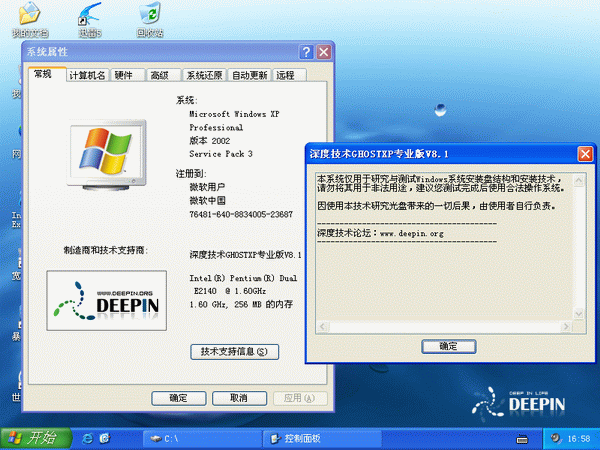Image resolution: width=600 pixels, height=450 pixels.
Task: Launch the Xunlei 5 desktop shortcut
Action: pos(90,20)
